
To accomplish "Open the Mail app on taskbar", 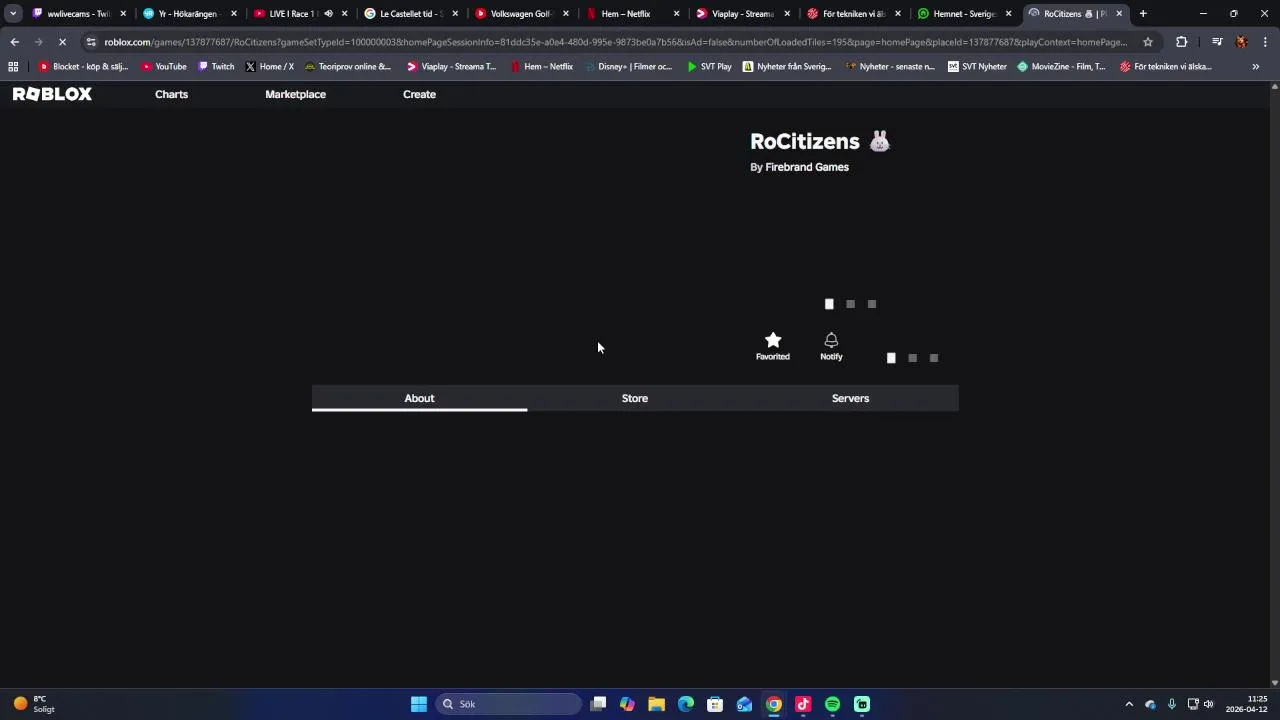I will coord(744,704).
